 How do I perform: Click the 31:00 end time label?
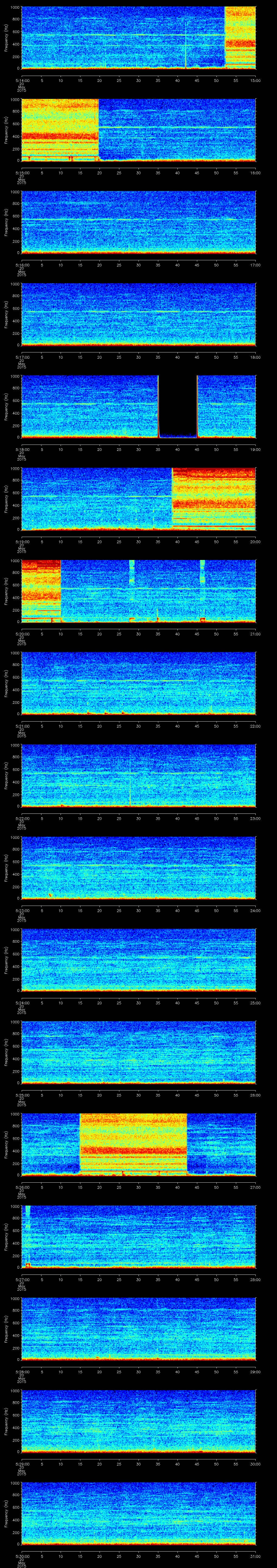click(255, 1556)
